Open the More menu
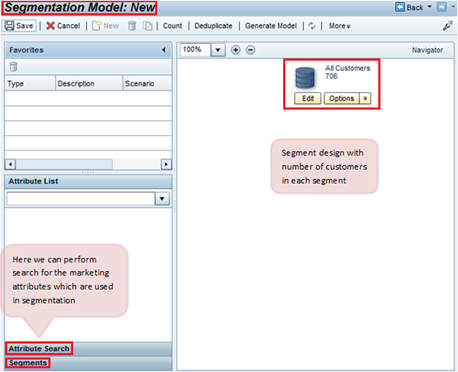Viewport: 458px width, 372px height. [339, 26]
